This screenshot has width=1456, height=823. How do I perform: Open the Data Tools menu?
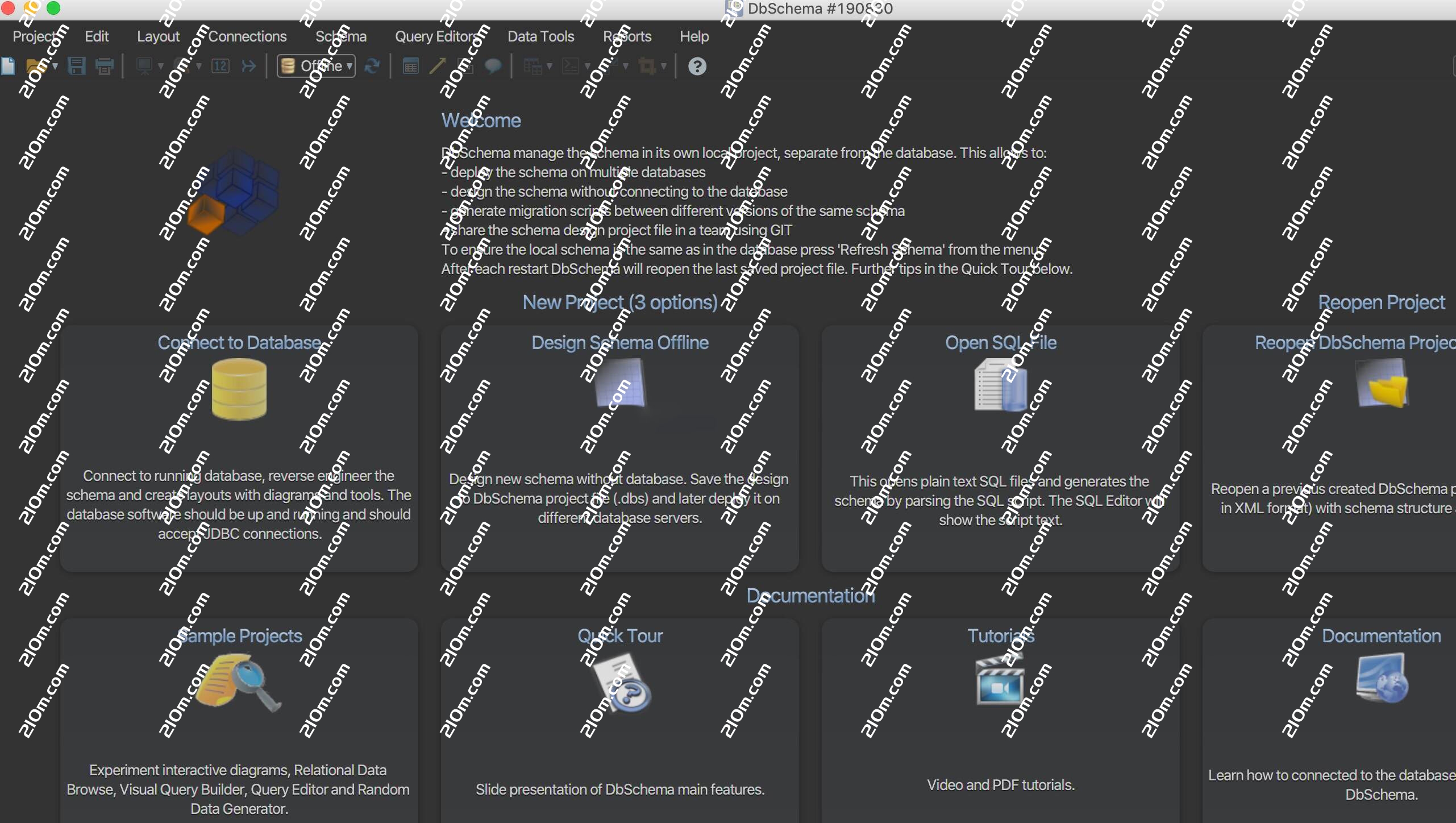pos(540,36)
